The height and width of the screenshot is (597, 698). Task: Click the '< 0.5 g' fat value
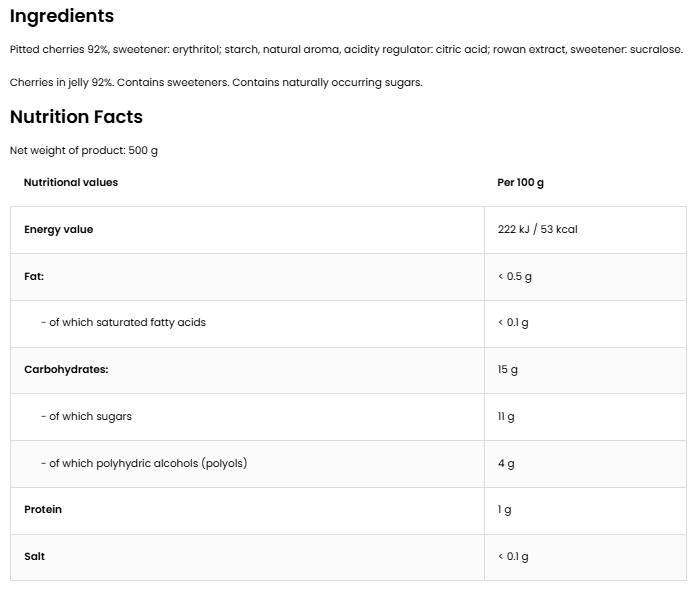[x=514, y=276]
